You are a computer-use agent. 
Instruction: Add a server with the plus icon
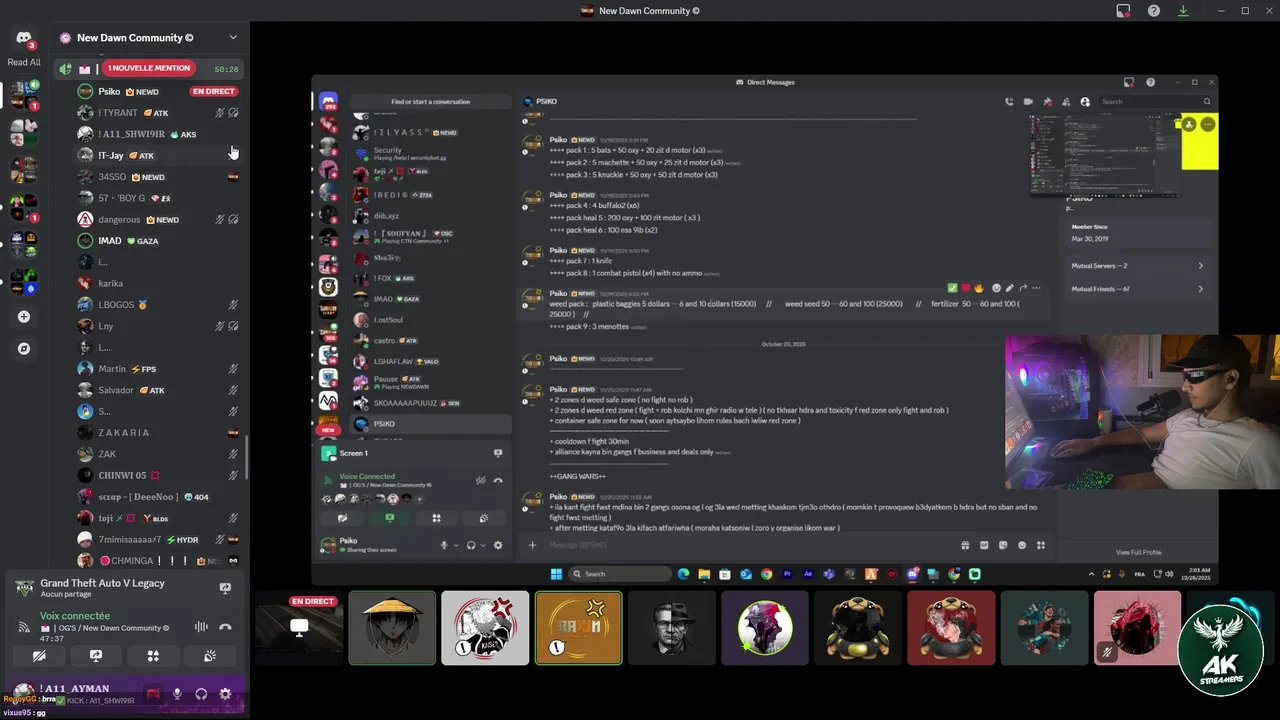24,317
